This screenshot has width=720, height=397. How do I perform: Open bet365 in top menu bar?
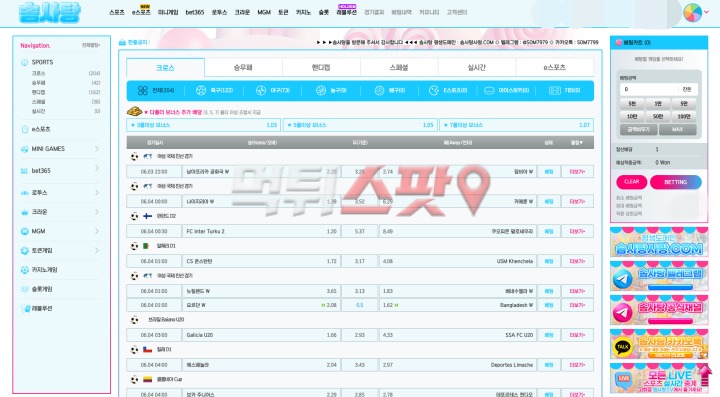click(195, 12)
